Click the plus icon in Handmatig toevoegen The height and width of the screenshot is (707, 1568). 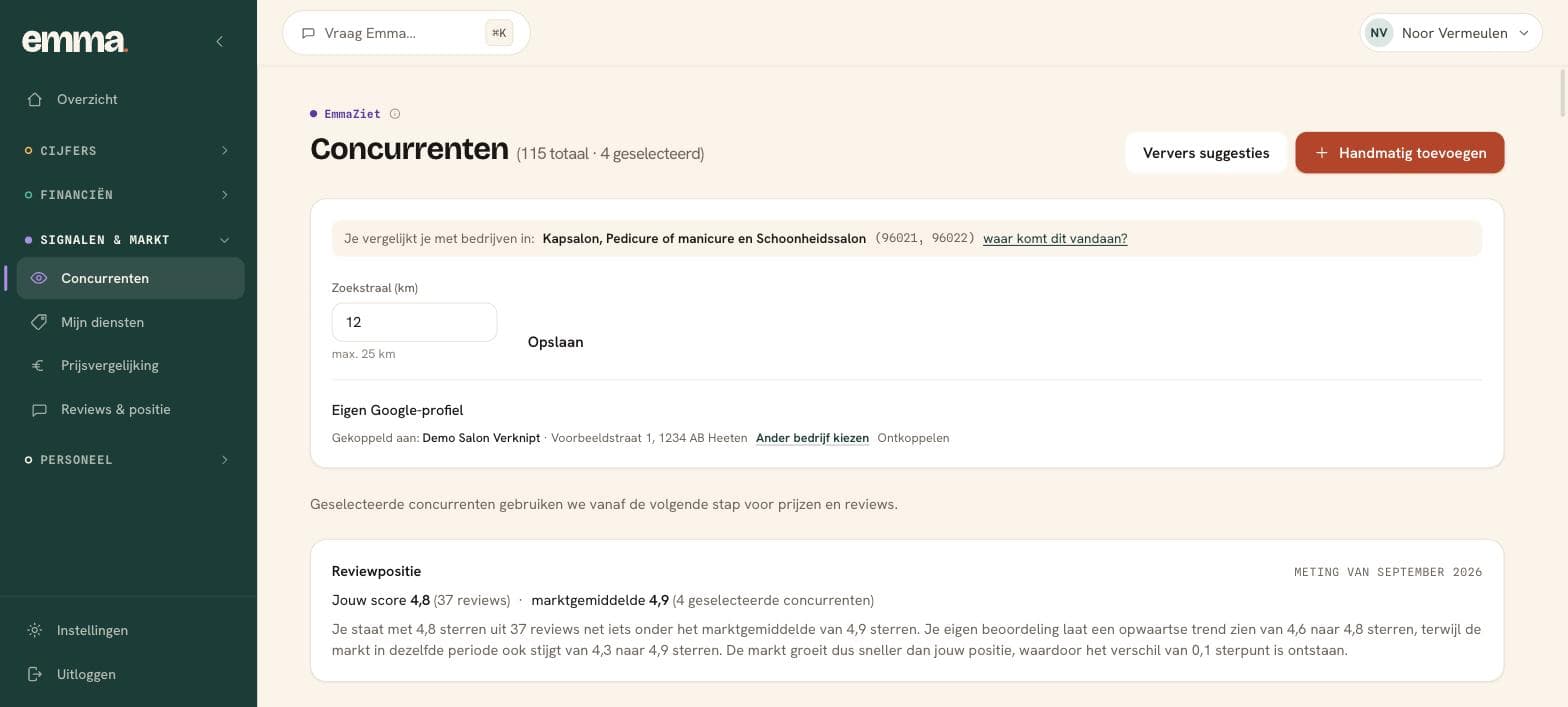pyautogui.click(x=1322, y=153)
